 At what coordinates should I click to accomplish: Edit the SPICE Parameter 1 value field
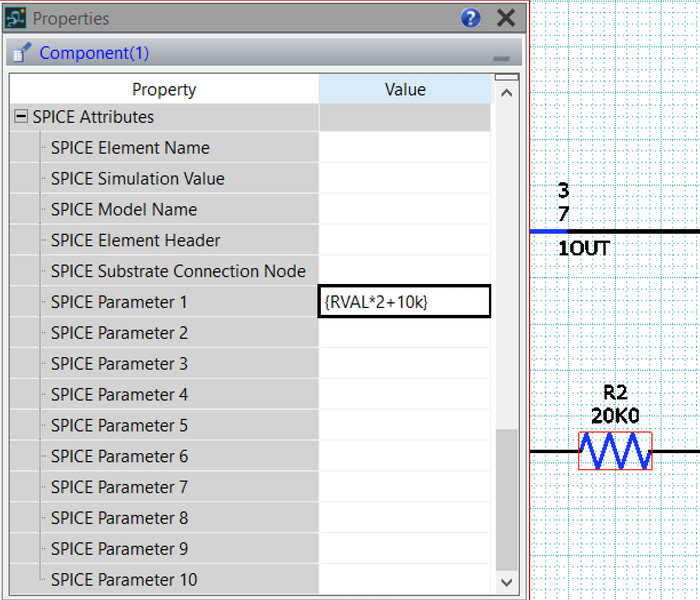(404, 302)
